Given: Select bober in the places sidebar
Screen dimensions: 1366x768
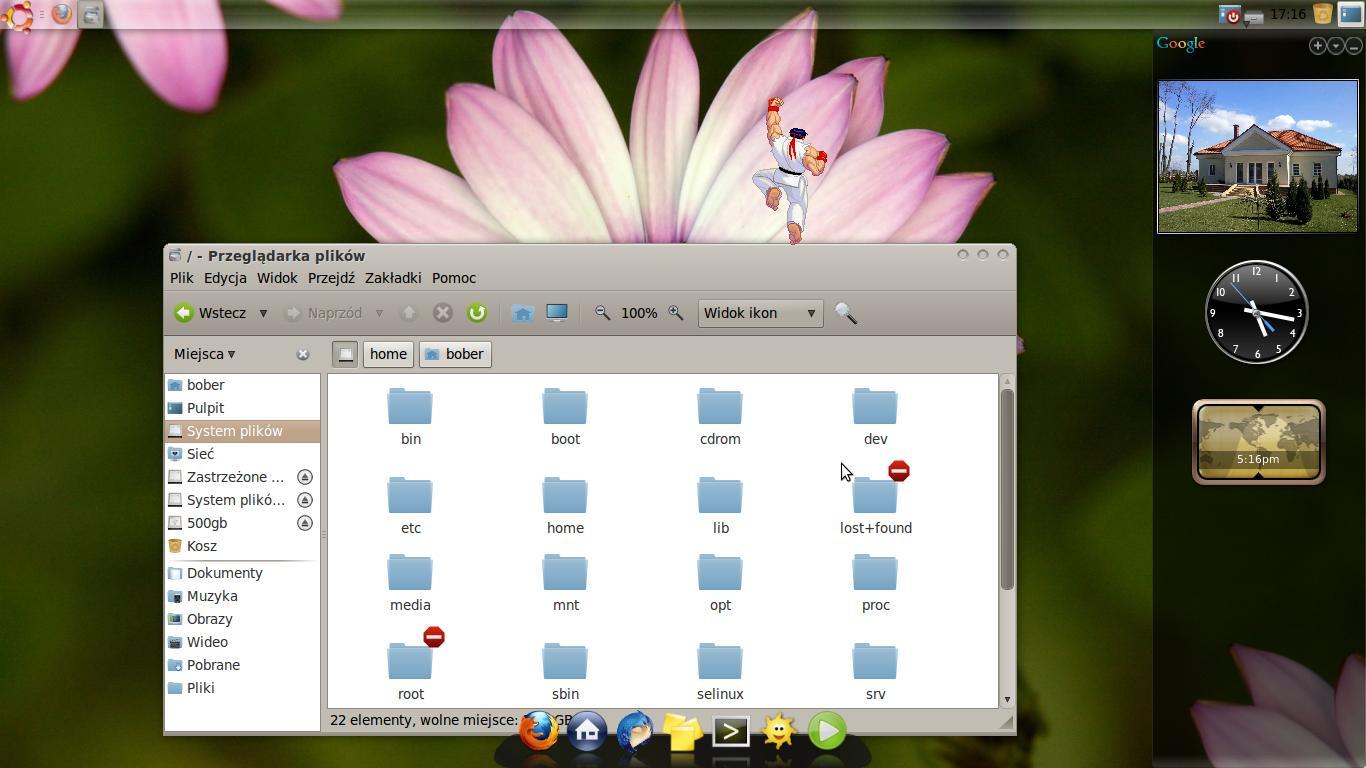Looking at the screenshot, I should (242, 385).
